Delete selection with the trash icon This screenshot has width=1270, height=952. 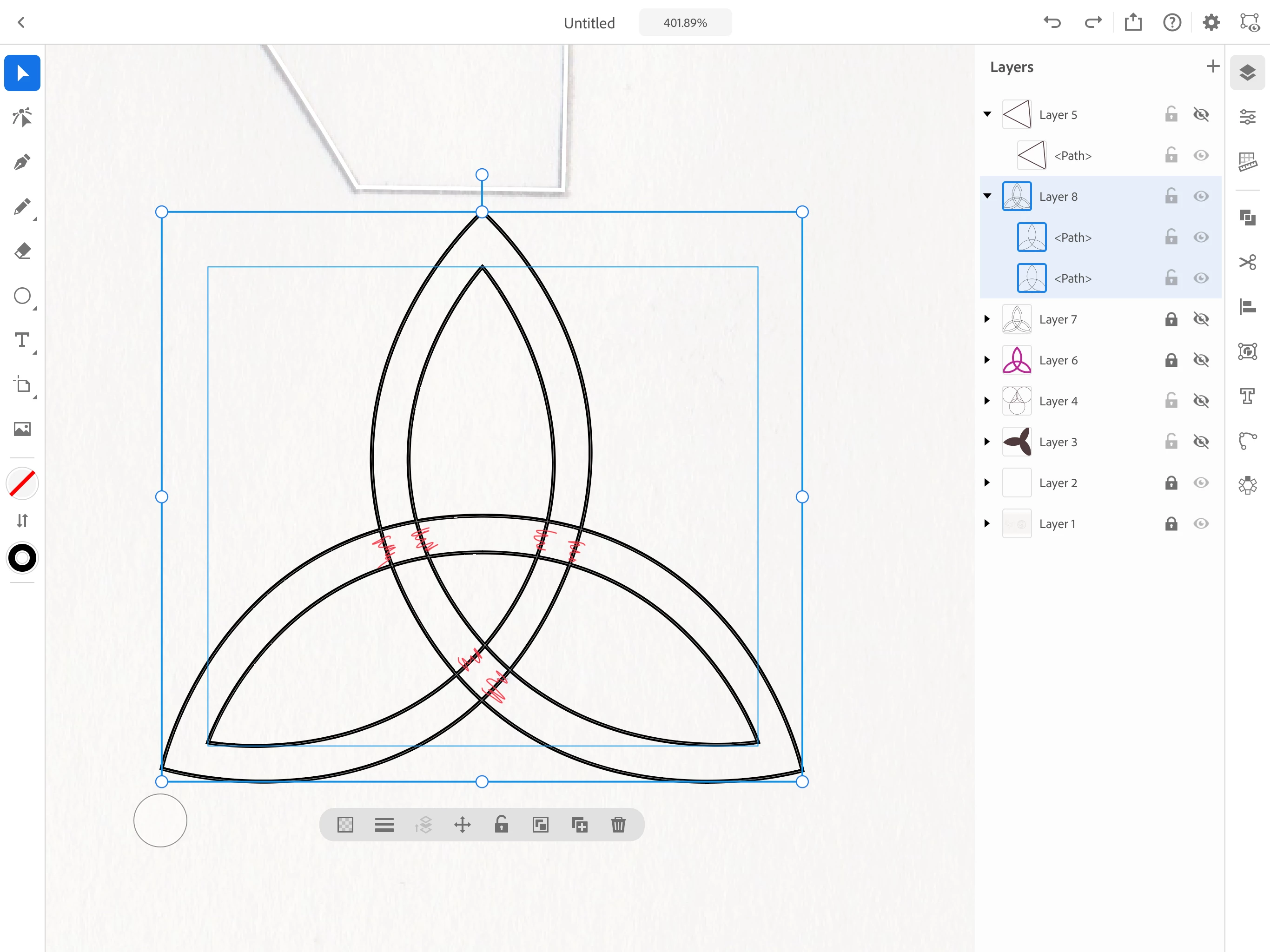[618, 825]
